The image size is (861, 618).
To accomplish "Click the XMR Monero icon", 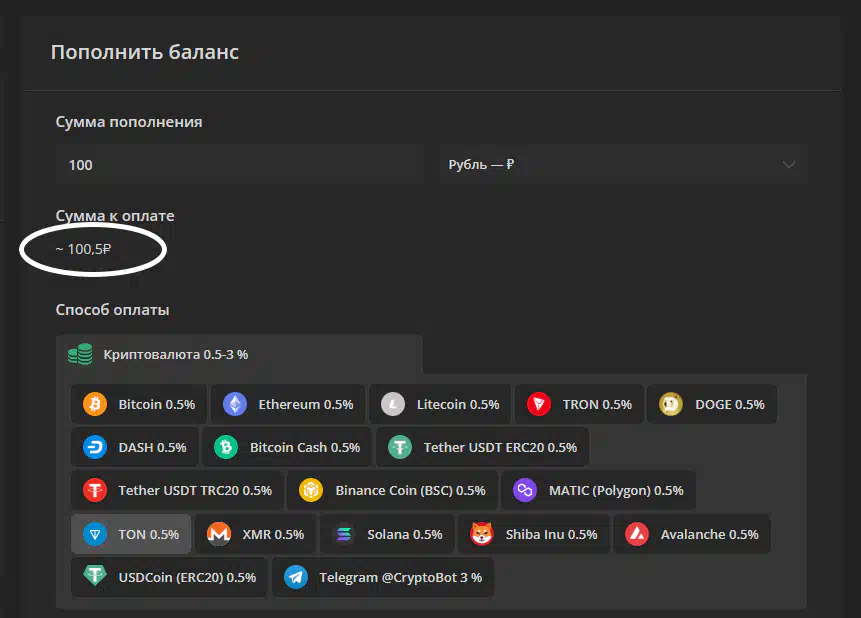I will pyautogui.click(x=219, y=534).
